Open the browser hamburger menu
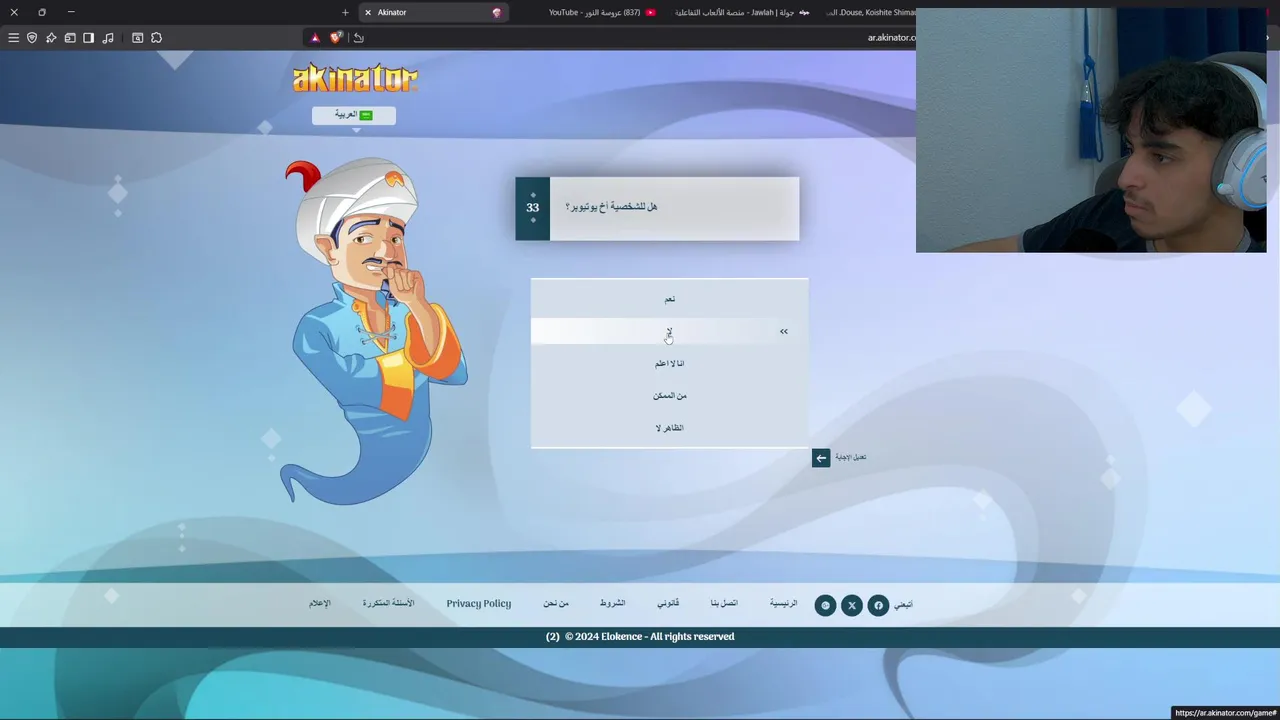The width and height of the screenshot is (1280, 720). [13, 38]
